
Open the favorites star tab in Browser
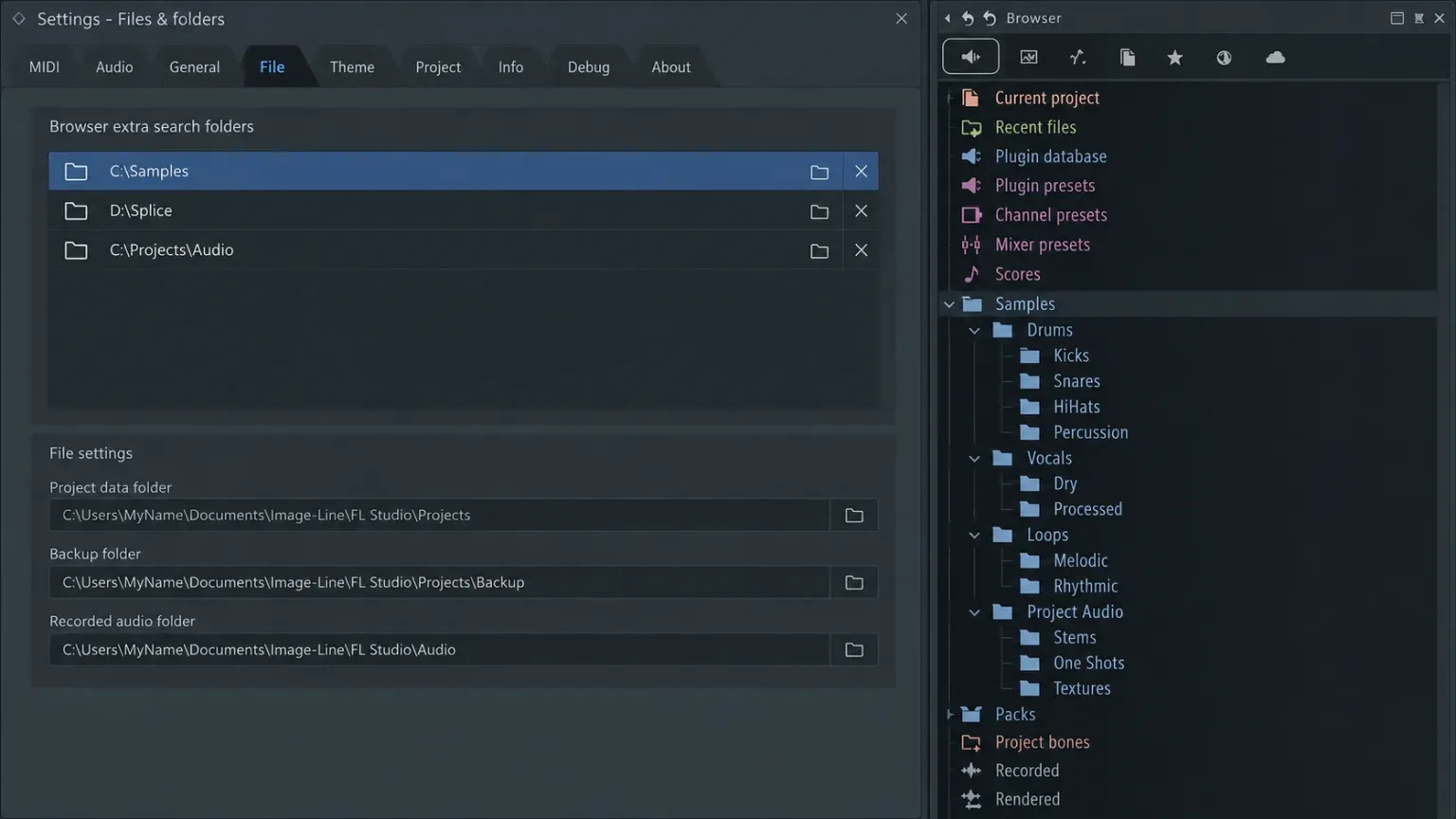(x=1174, y=57)
